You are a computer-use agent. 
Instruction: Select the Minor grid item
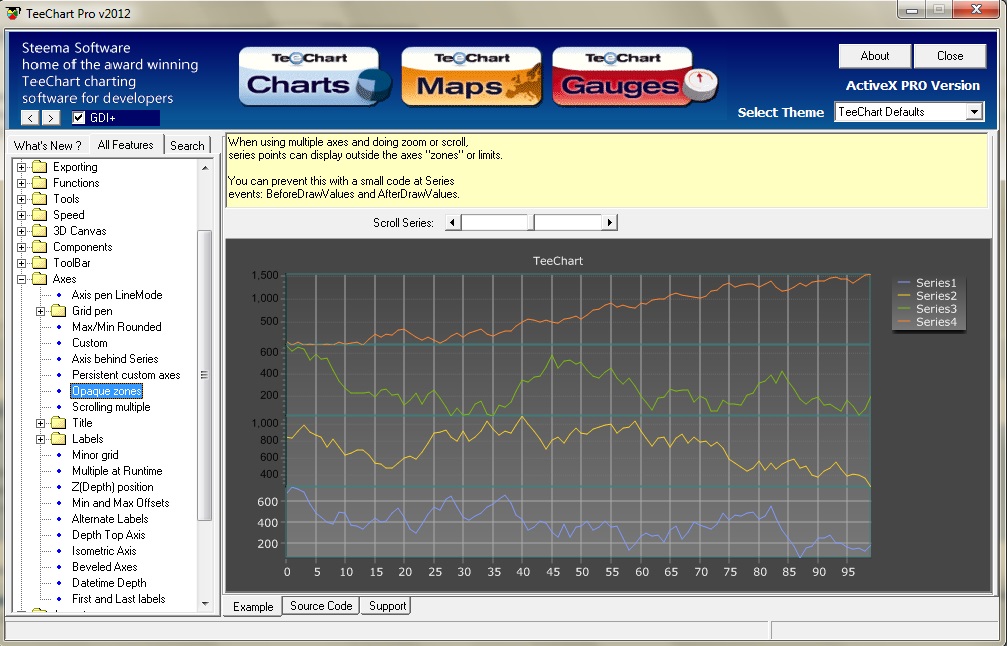click(x=95, y=455)
